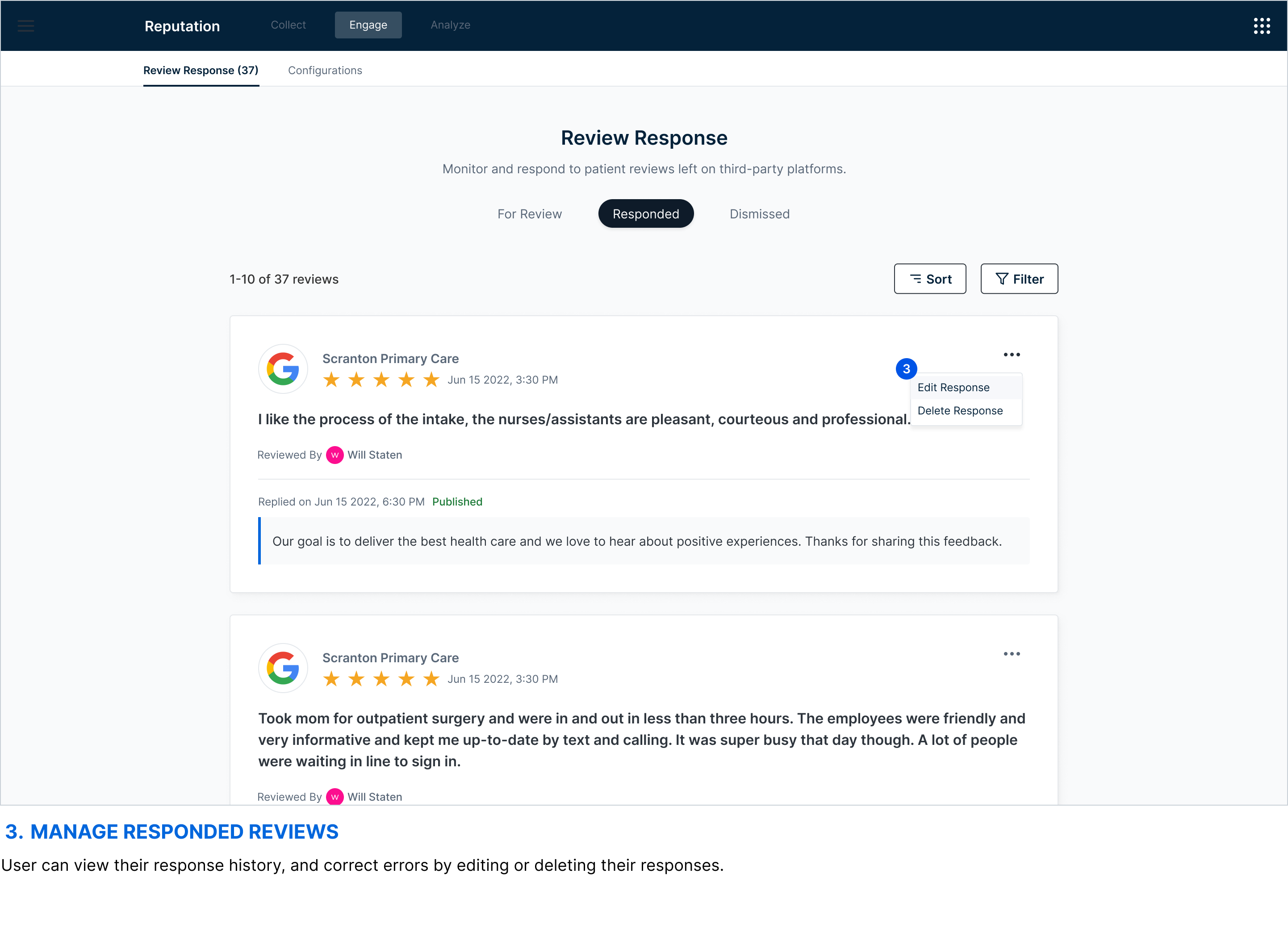Go to Collect section
The height and width of the screenshot is (936, 1288).
pyautogui.click(x=288, y=25)
